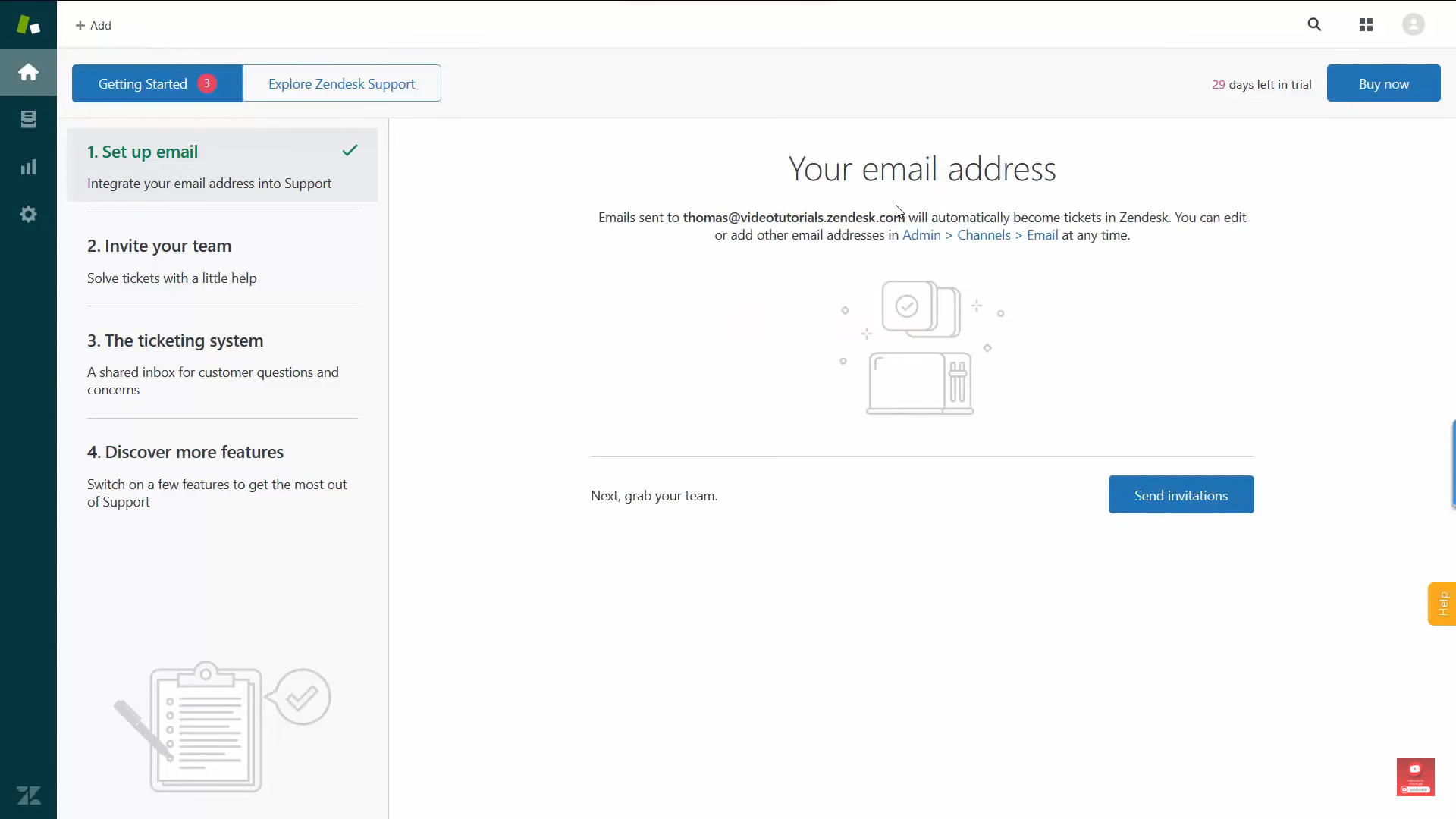Select step 1 Set up email
The width and height of the screenshot is (1456, 819).
222,165
